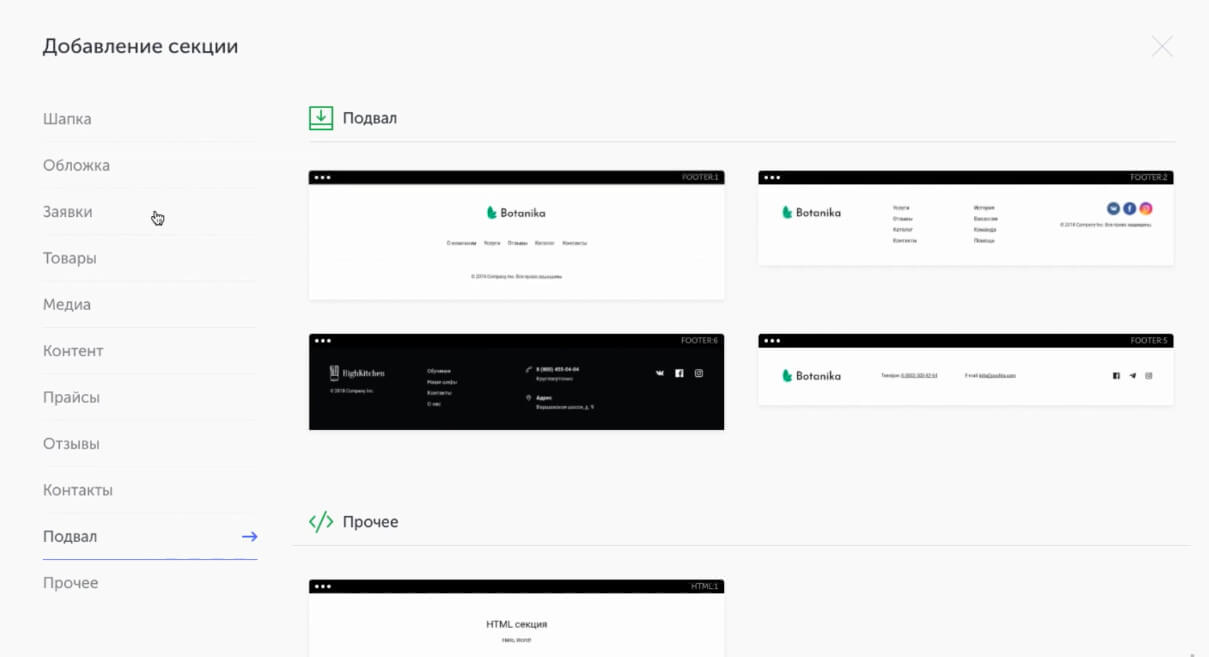This screenshot has height=657, width=1209.
Task: Click the FOOTER:2 label text
Action: 1149,178
